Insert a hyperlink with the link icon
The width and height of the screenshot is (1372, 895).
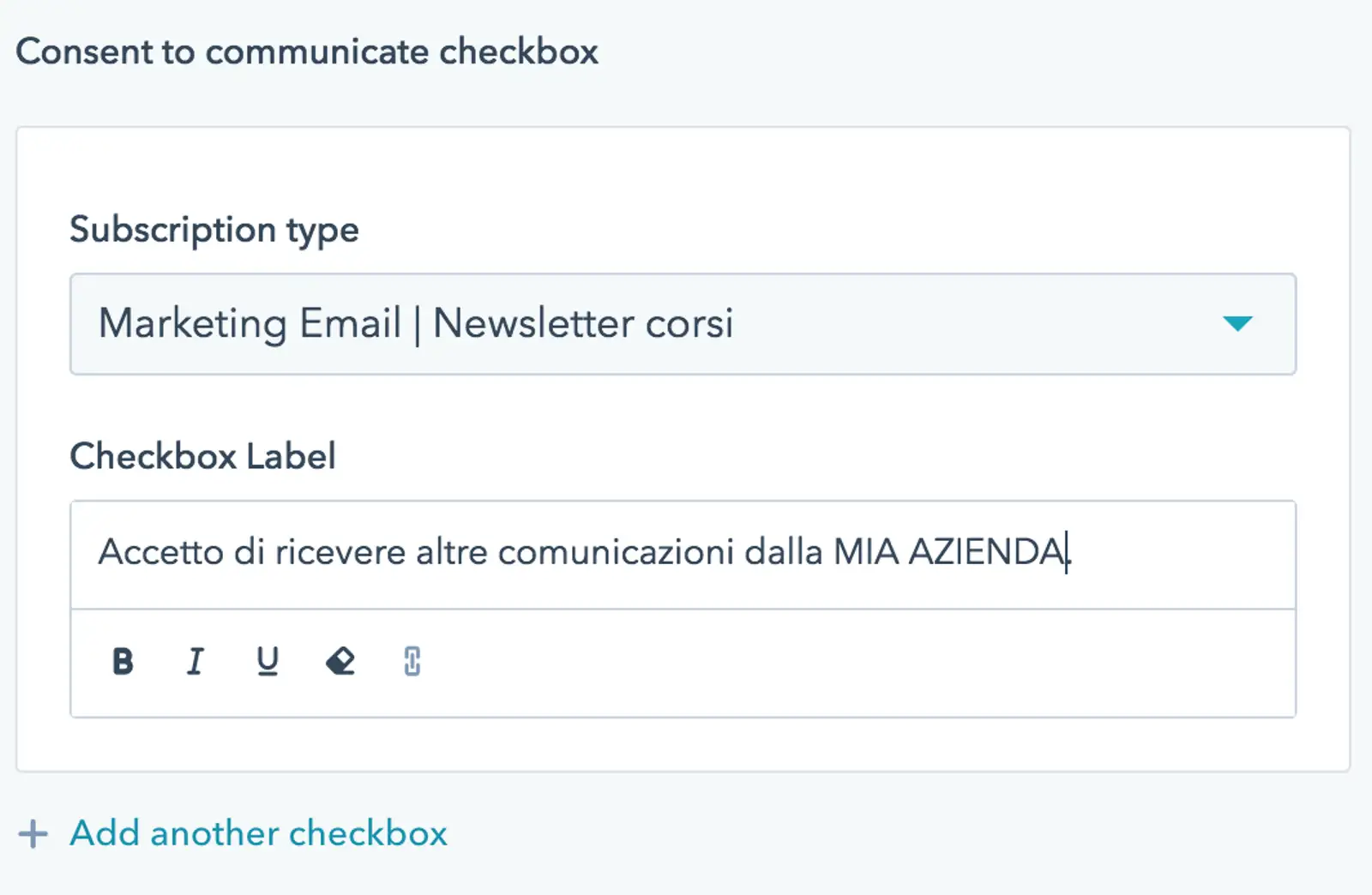pos(412,661)
